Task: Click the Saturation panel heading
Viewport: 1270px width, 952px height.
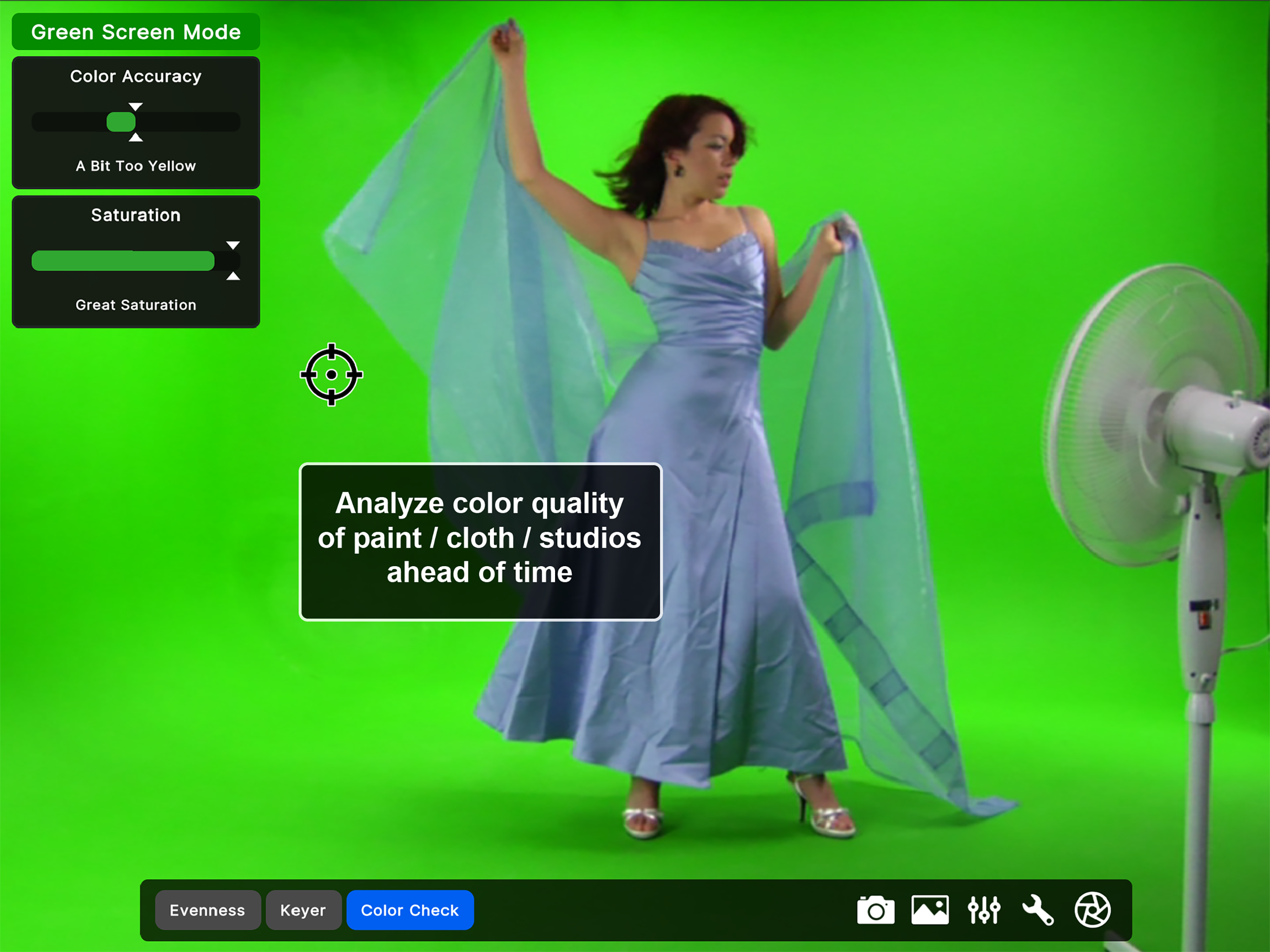Action: 135,215
